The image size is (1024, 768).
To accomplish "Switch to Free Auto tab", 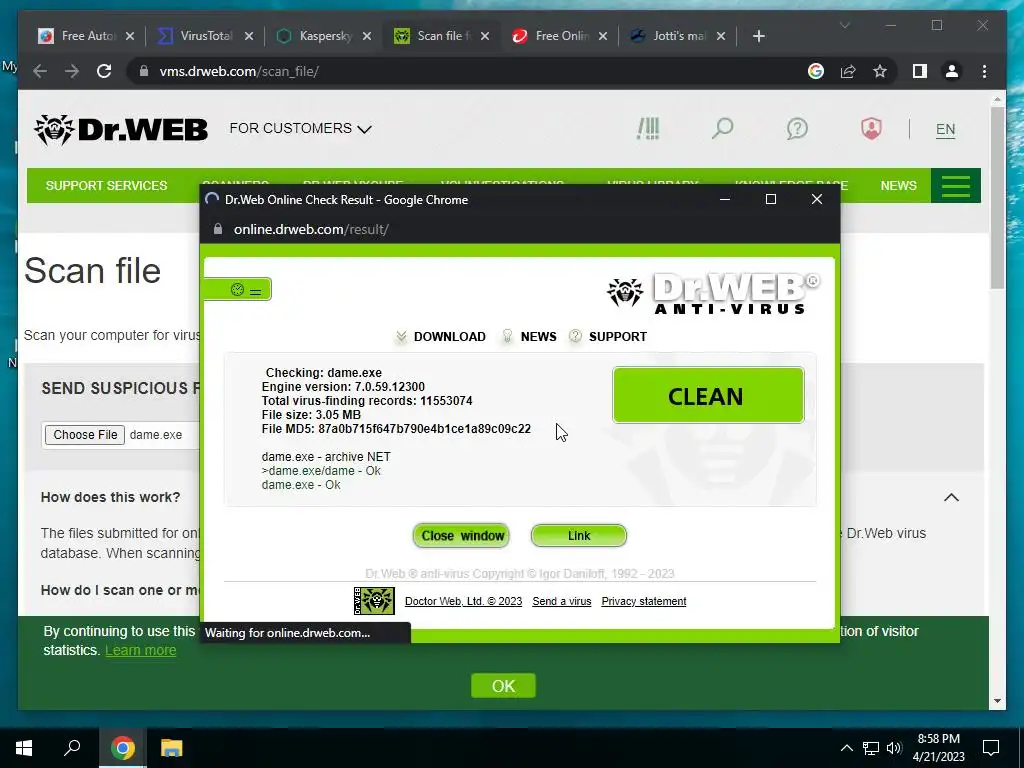I will click(x=87, y=36).
